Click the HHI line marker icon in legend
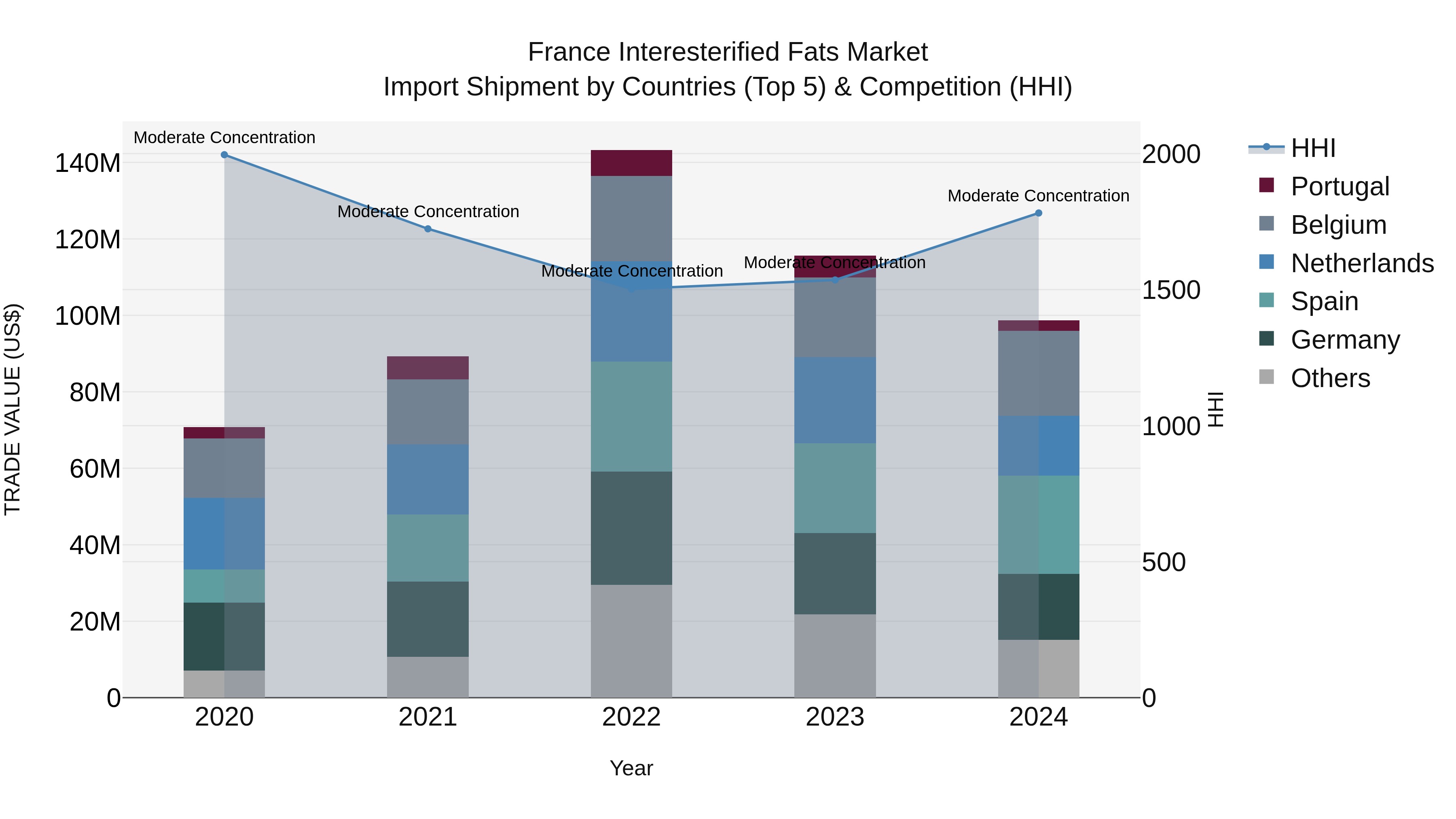 [x=1267, y=148]
